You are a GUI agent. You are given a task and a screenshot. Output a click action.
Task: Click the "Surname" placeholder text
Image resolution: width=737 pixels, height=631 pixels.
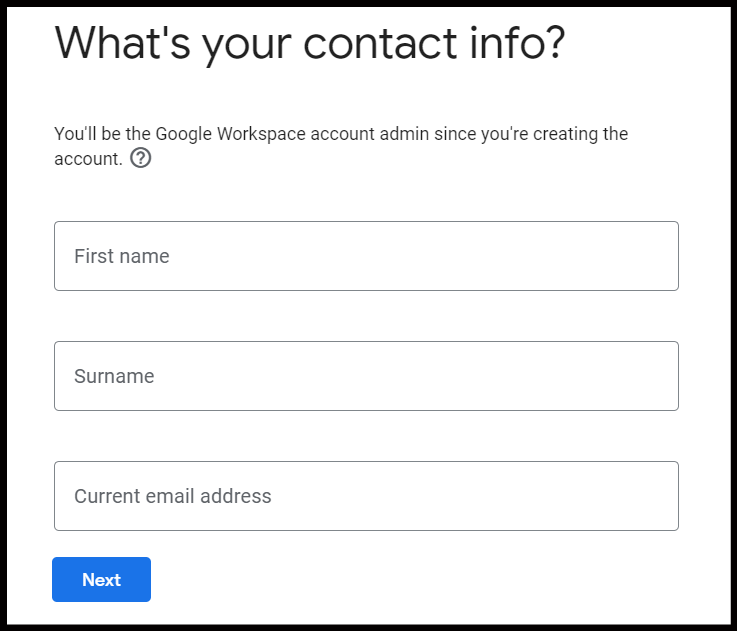pyautogui.click(x=114, y=376)
